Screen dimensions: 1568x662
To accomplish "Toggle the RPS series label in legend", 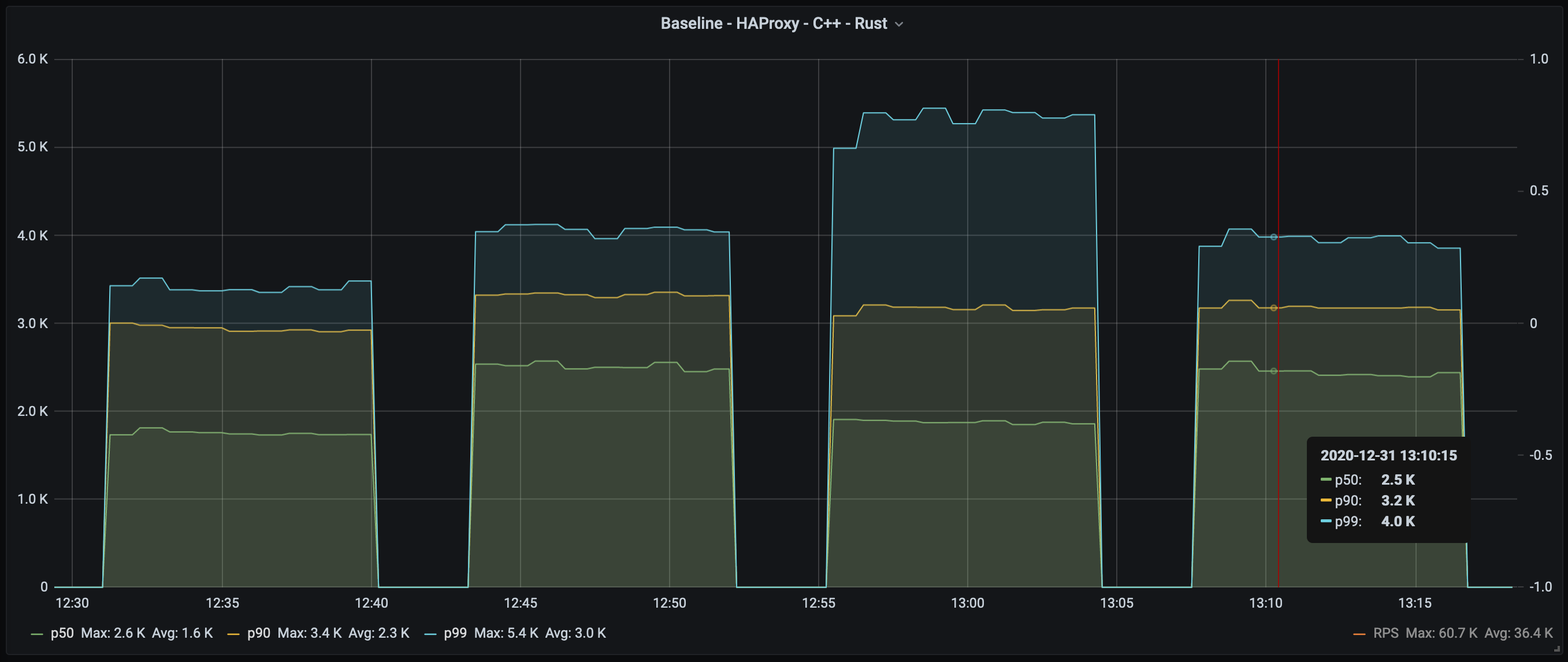I will coord(1385,633).
